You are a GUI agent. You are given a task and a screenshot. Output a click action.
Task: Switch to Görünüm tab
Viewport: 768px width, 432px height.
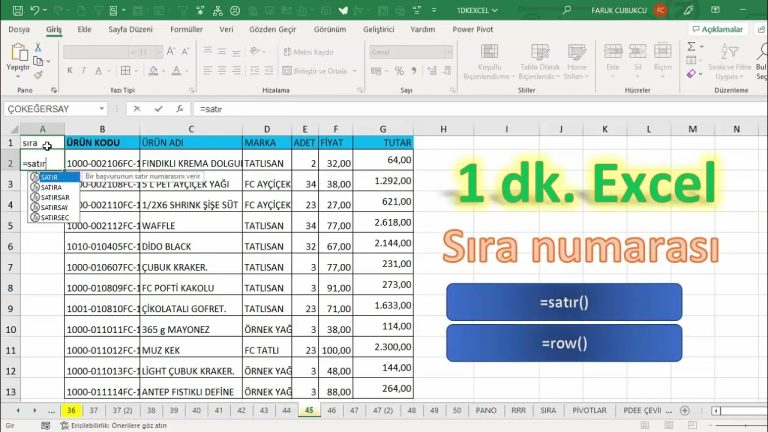point(330,29)
